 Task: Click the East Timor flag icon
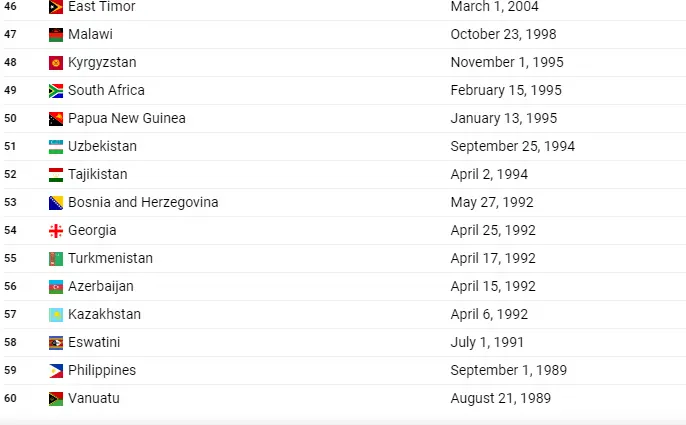pyautogui.click(x=56, y=7)
